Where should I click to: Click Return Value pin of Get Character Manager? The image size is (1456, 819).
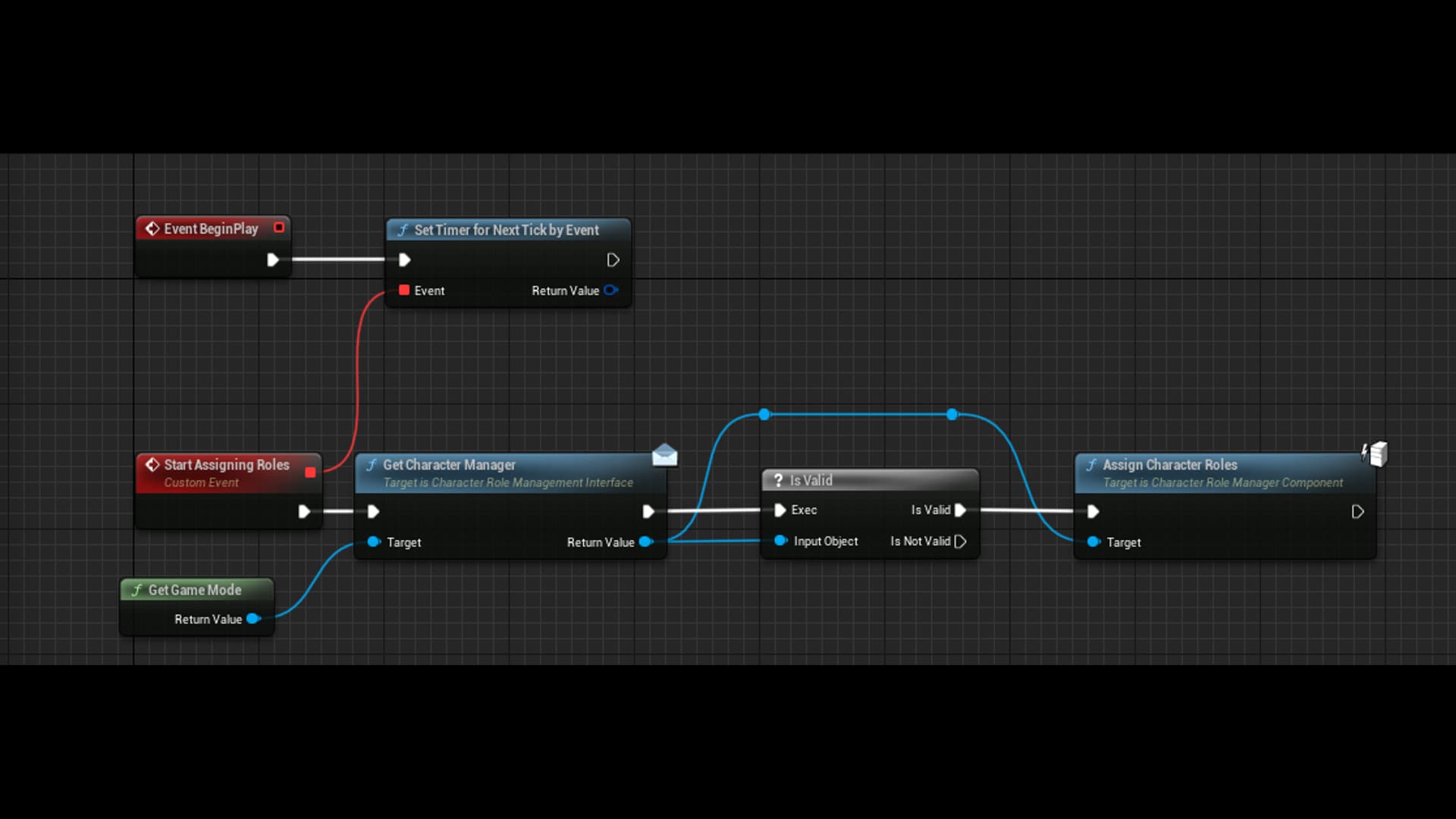(x=647, y=542)
